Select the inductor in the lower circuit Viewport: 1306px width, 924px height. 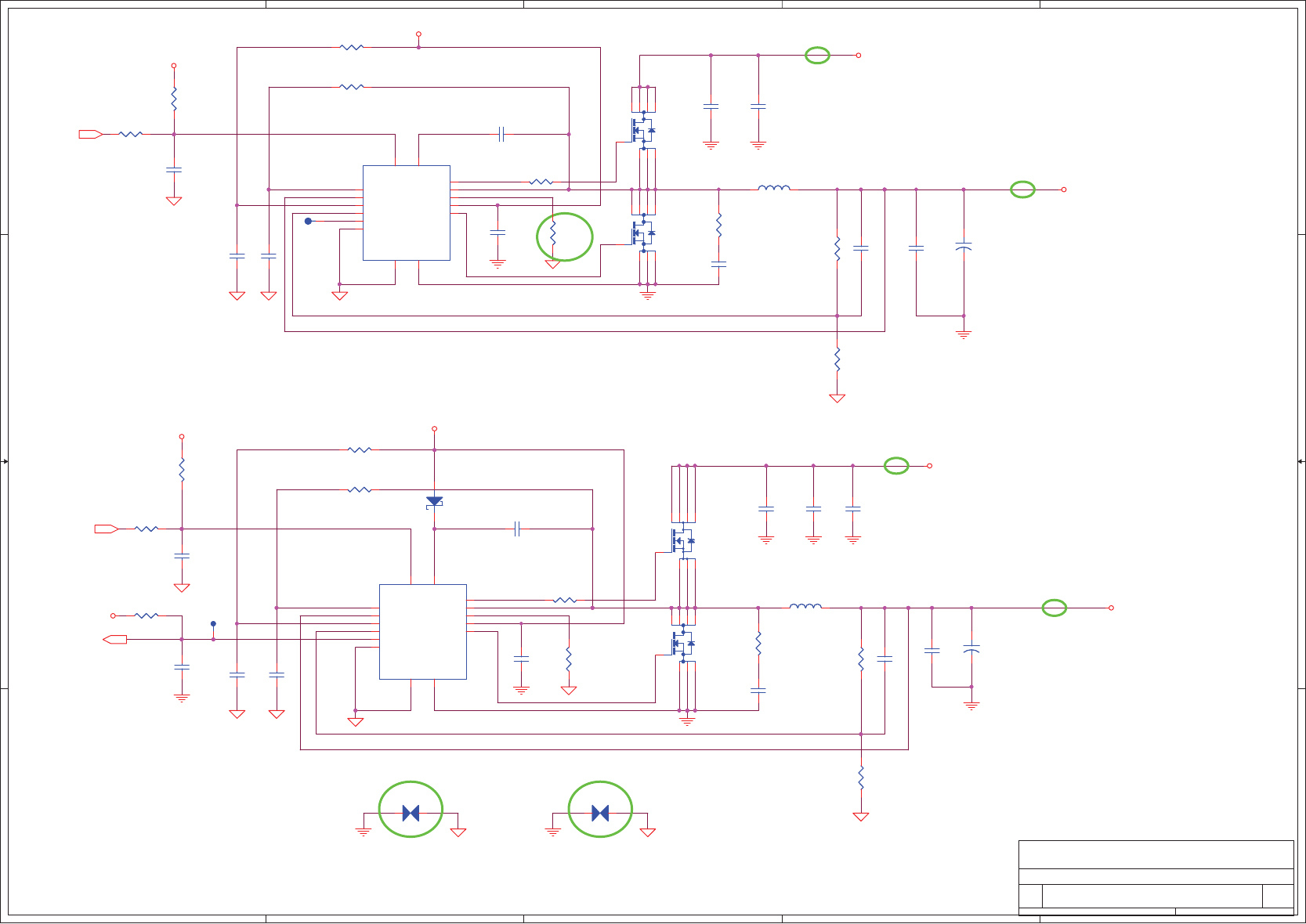click(805, 606)
